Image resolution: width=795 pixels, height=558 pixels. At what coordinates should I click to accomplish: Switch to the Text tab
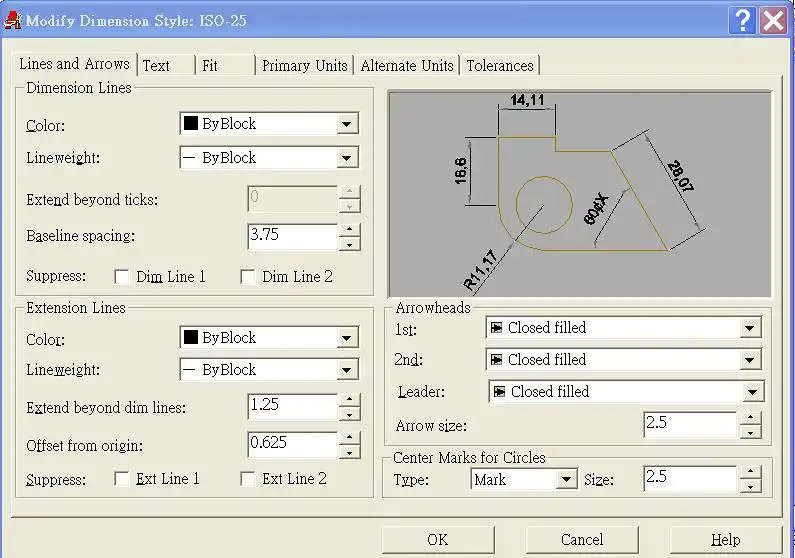tap(165, 65)
